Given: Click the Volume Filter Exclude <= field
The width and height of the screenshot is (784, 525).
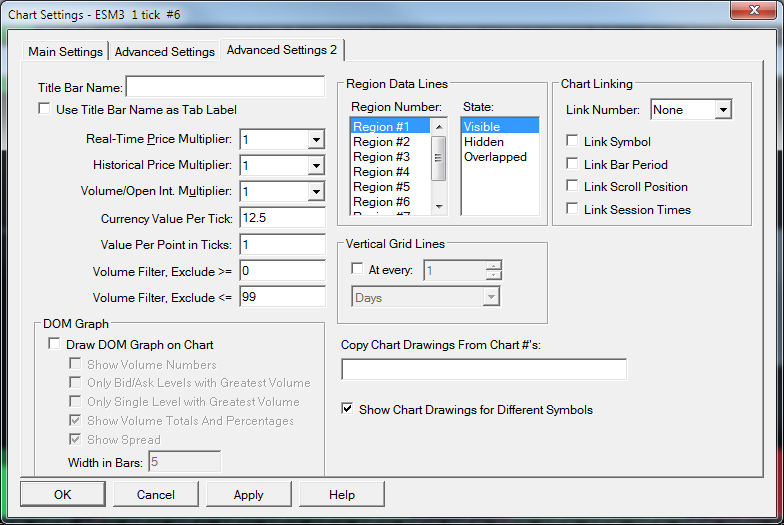Looking at the screenshot, I should pos(282,296).
